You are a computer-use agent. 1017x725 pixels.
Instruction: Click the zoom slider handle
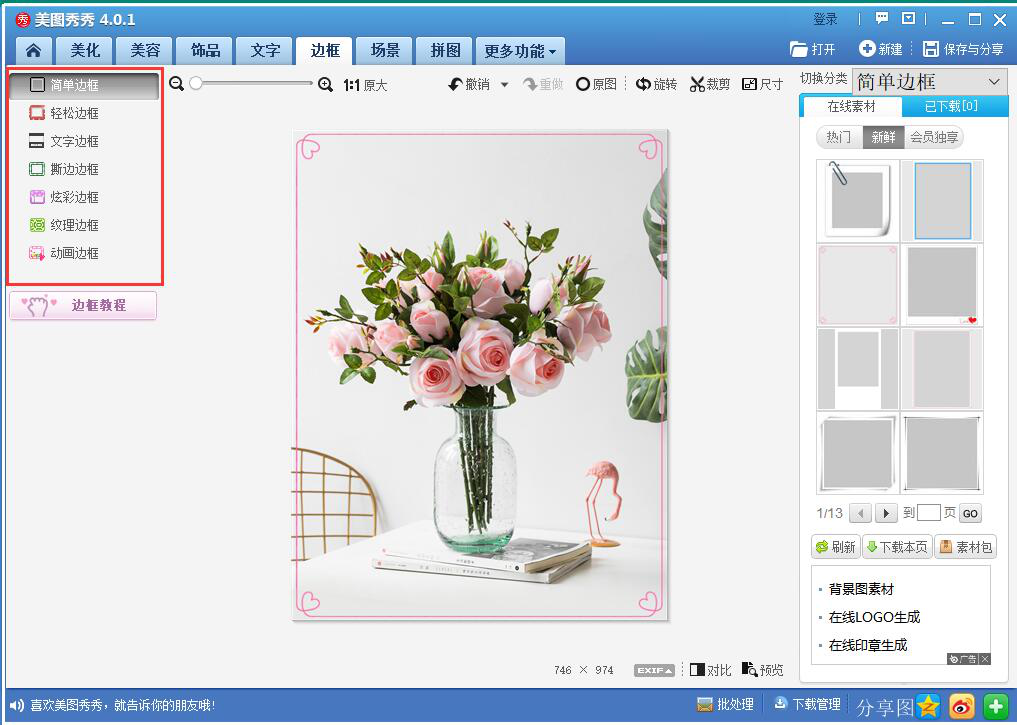(x=196, y=83)
